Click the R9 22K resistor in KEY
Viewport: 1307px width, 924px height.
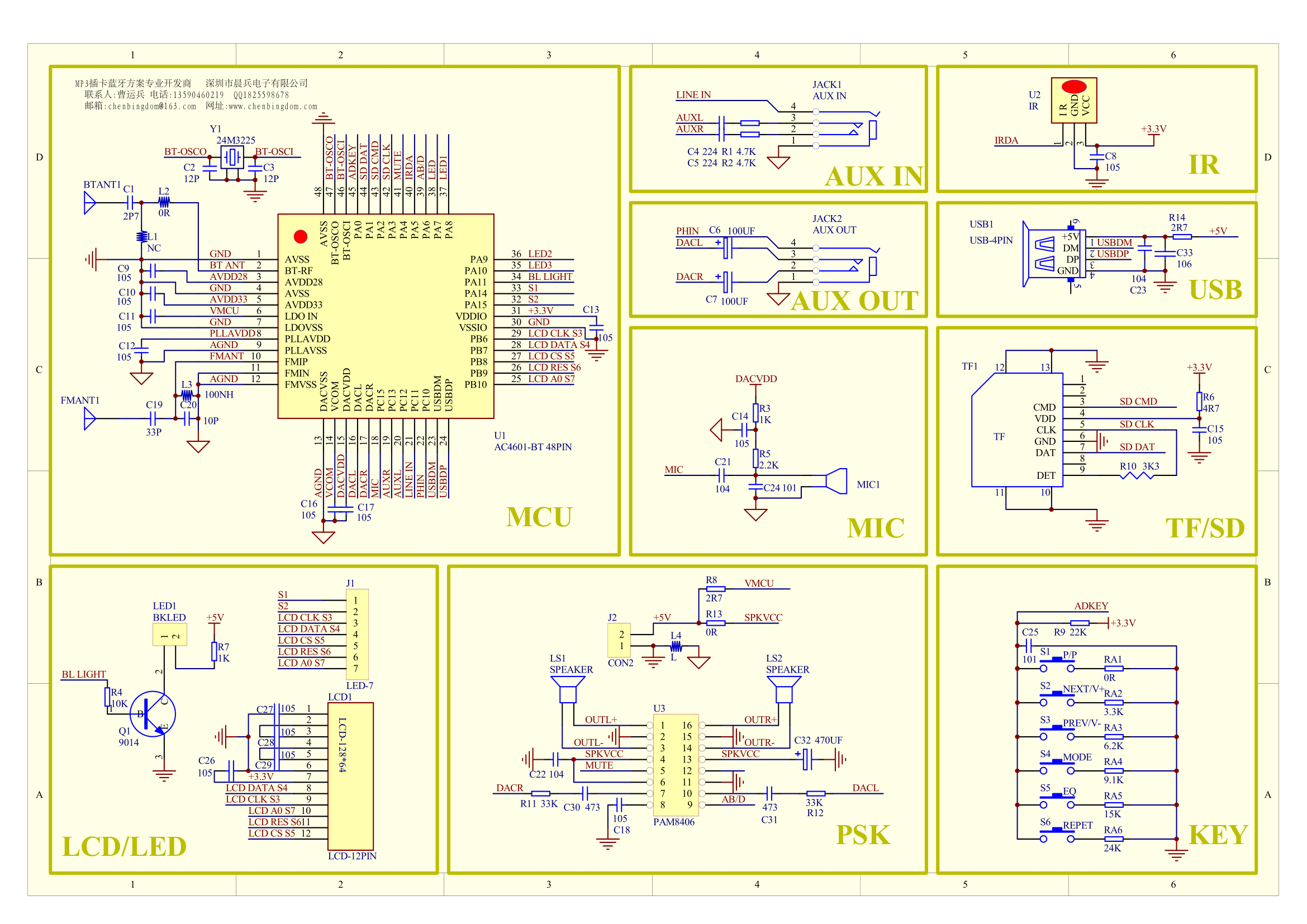(x=1080, y=623)
